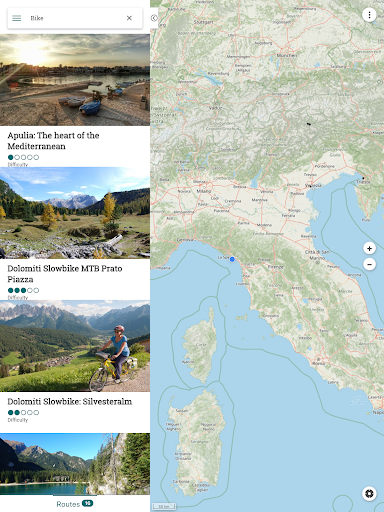The width and height of the screenshot is (384, 512).
Task: Click the mountain lake photo thumbnail
Action: 75,464
